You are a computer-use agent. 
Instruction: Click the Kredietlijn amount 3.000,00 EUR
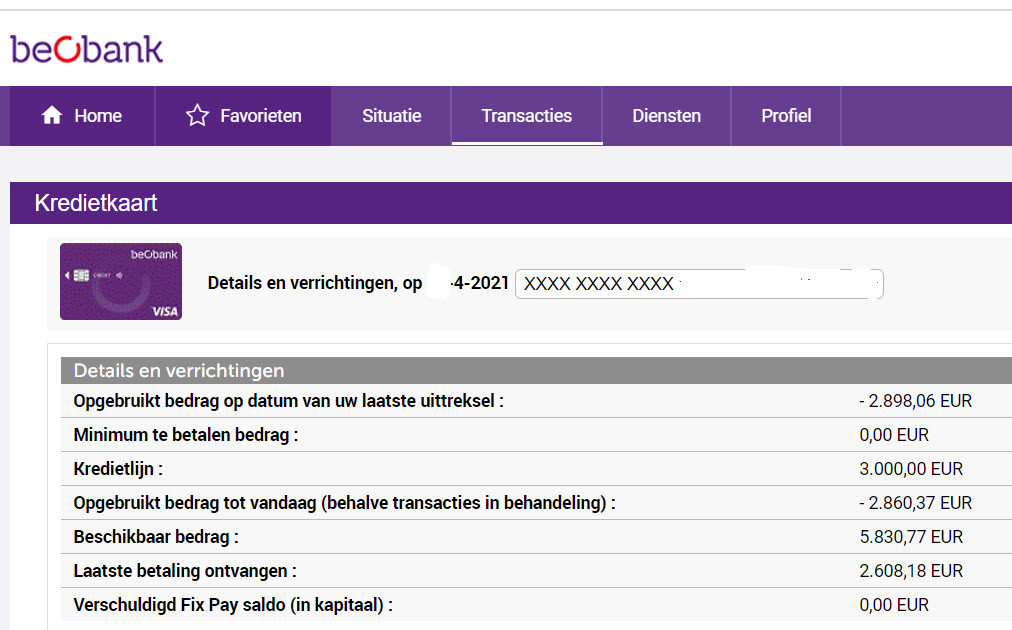coord(911,469)
